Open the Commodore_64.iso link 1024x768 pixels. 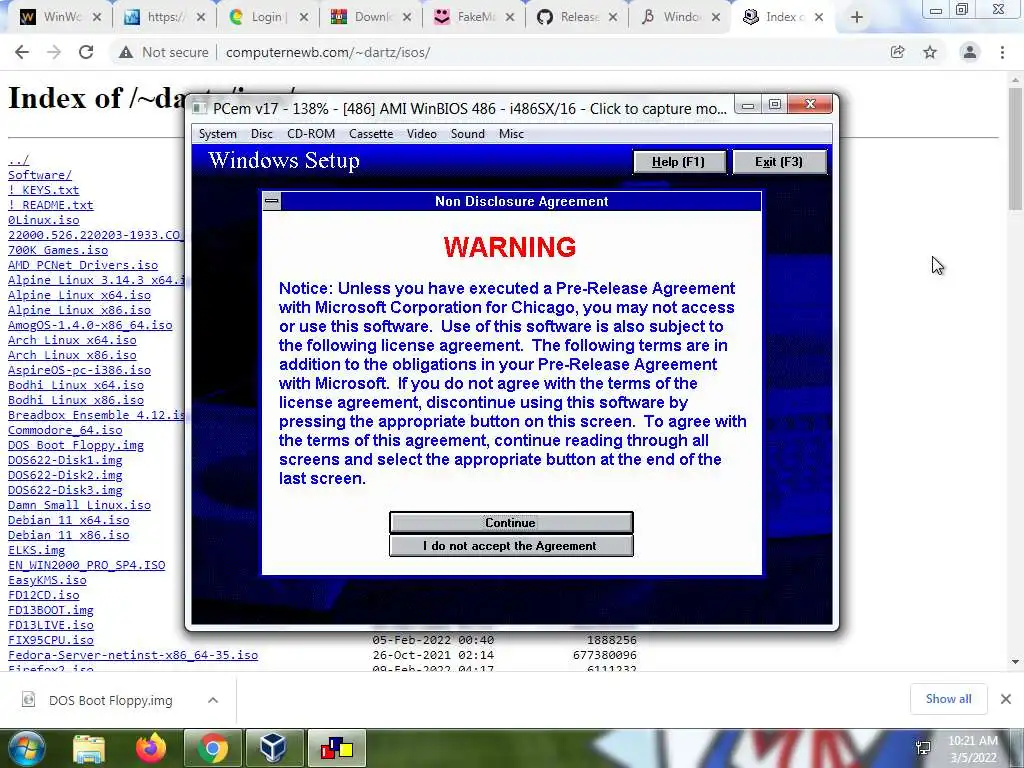coord(65,430)
